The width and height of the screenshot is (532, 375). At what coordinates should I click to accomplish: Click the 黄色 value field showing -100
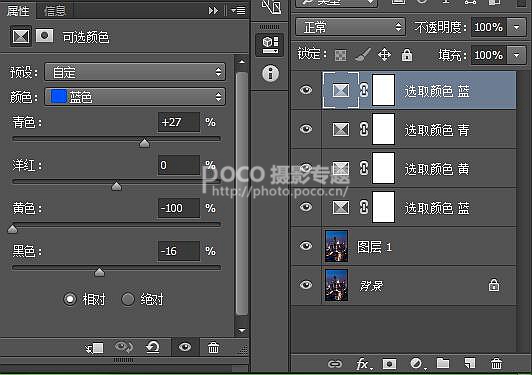coord(179,208)
